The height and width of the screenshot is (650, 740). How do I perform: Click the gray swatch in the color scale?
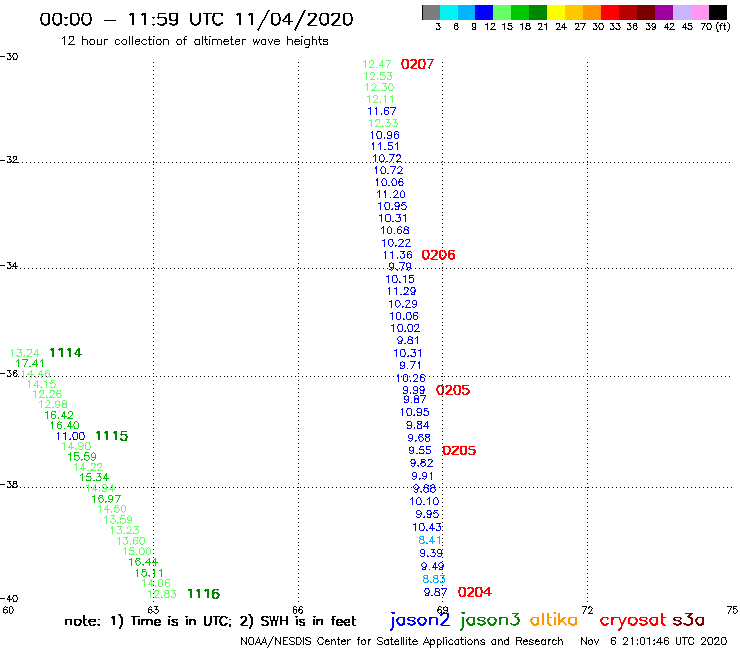click(x=431, y=13)
